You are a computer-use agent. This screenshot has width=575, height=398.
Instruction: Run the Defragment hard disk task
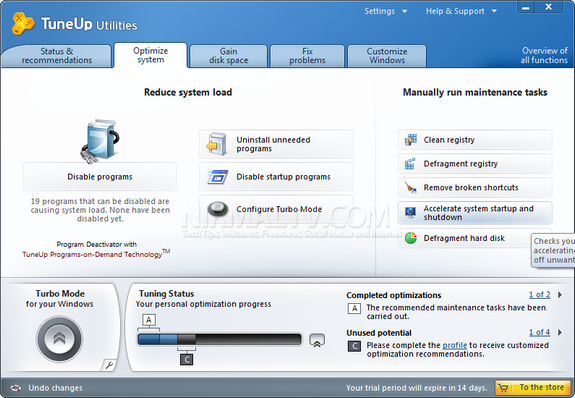click(475, 238)
